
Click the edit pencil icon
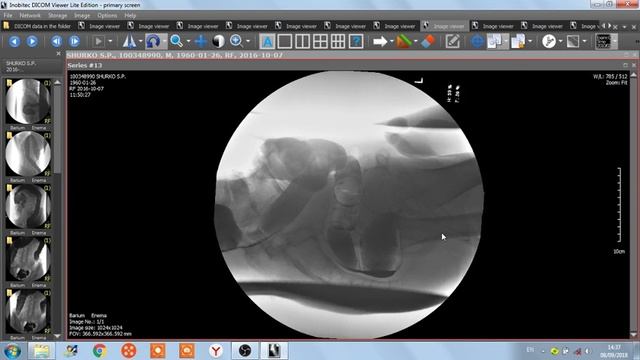point(453,41)
